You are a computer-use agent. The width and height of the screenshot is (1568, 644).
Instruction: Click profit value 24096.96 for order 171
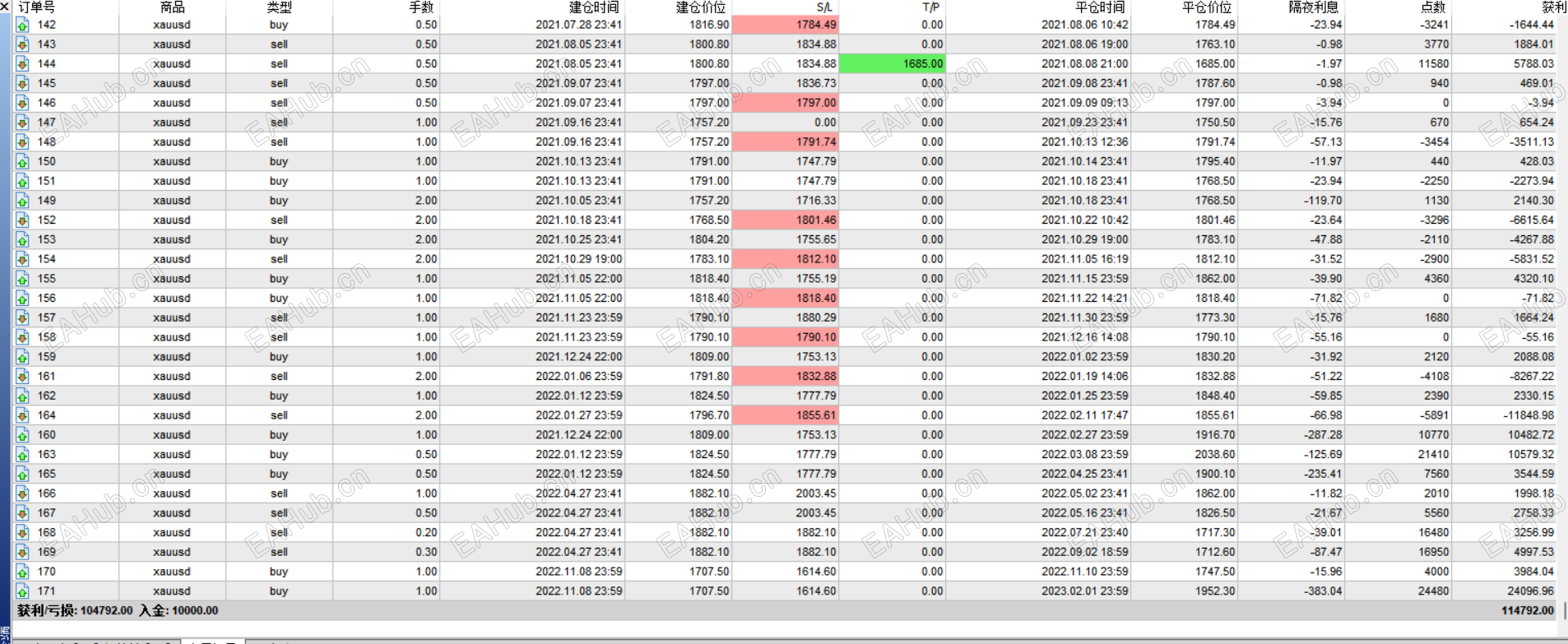(1530, 591)
